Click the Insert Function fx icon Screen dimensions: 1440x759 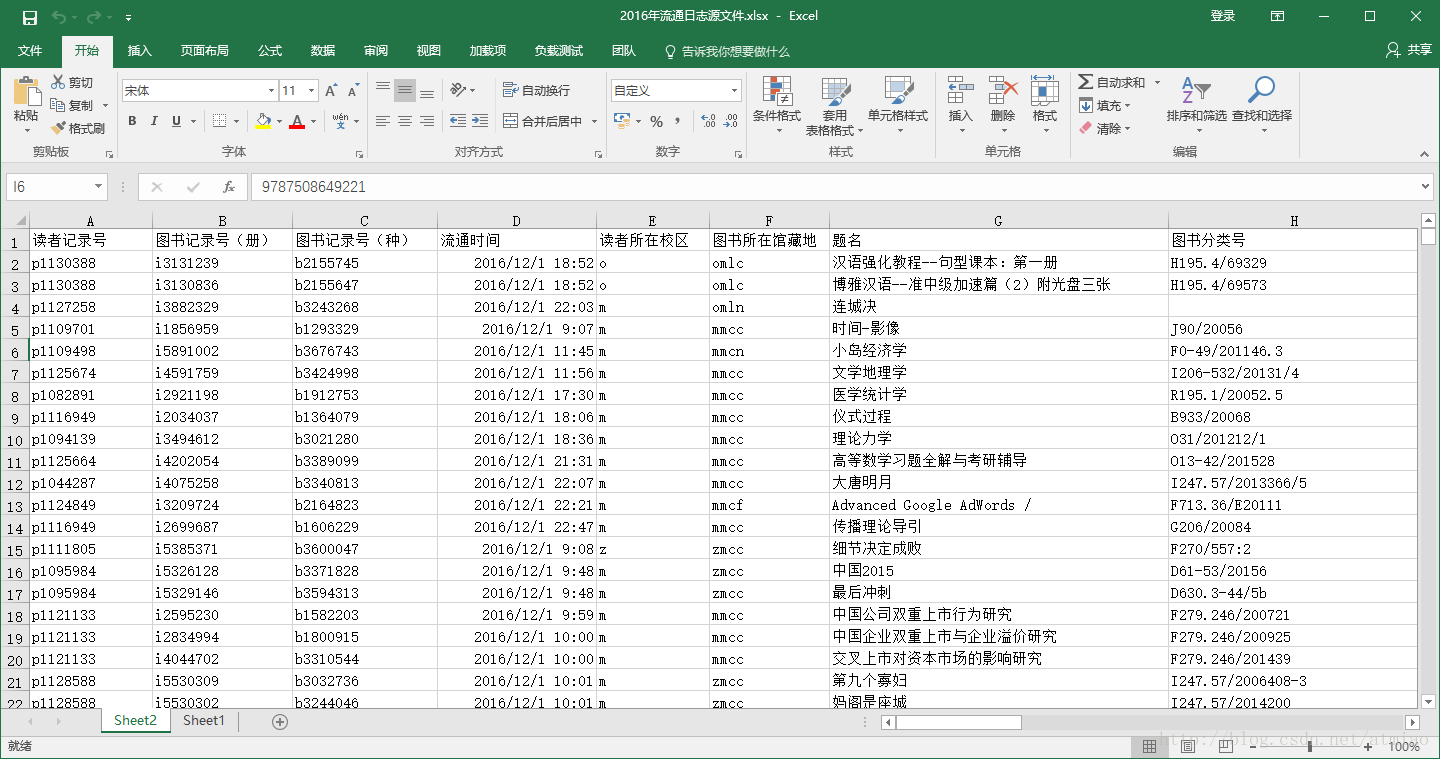click(229, 187)
